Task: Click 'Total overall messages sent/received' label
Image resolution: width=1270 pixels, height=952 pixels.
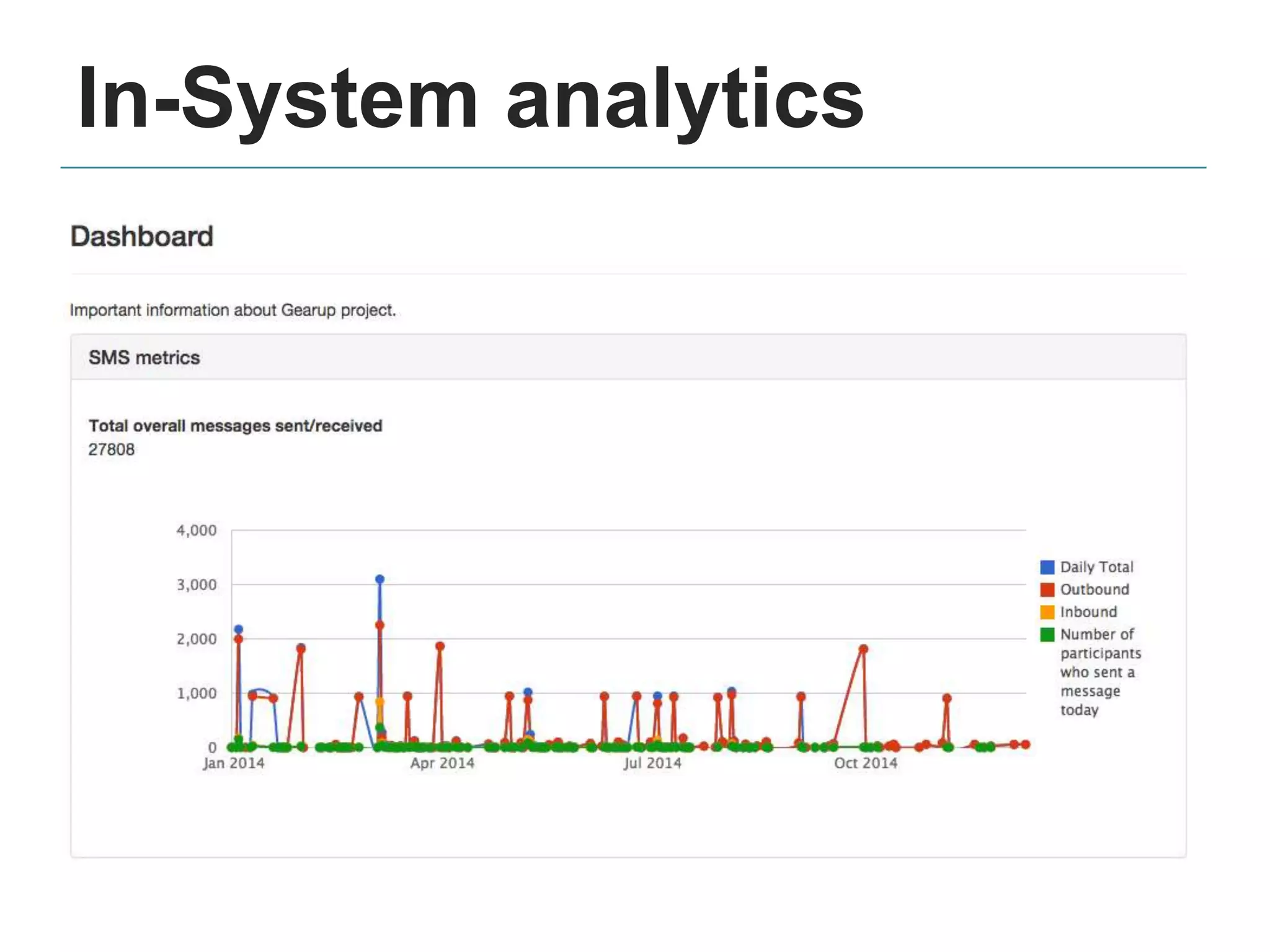Action: [x=235, y=426]
